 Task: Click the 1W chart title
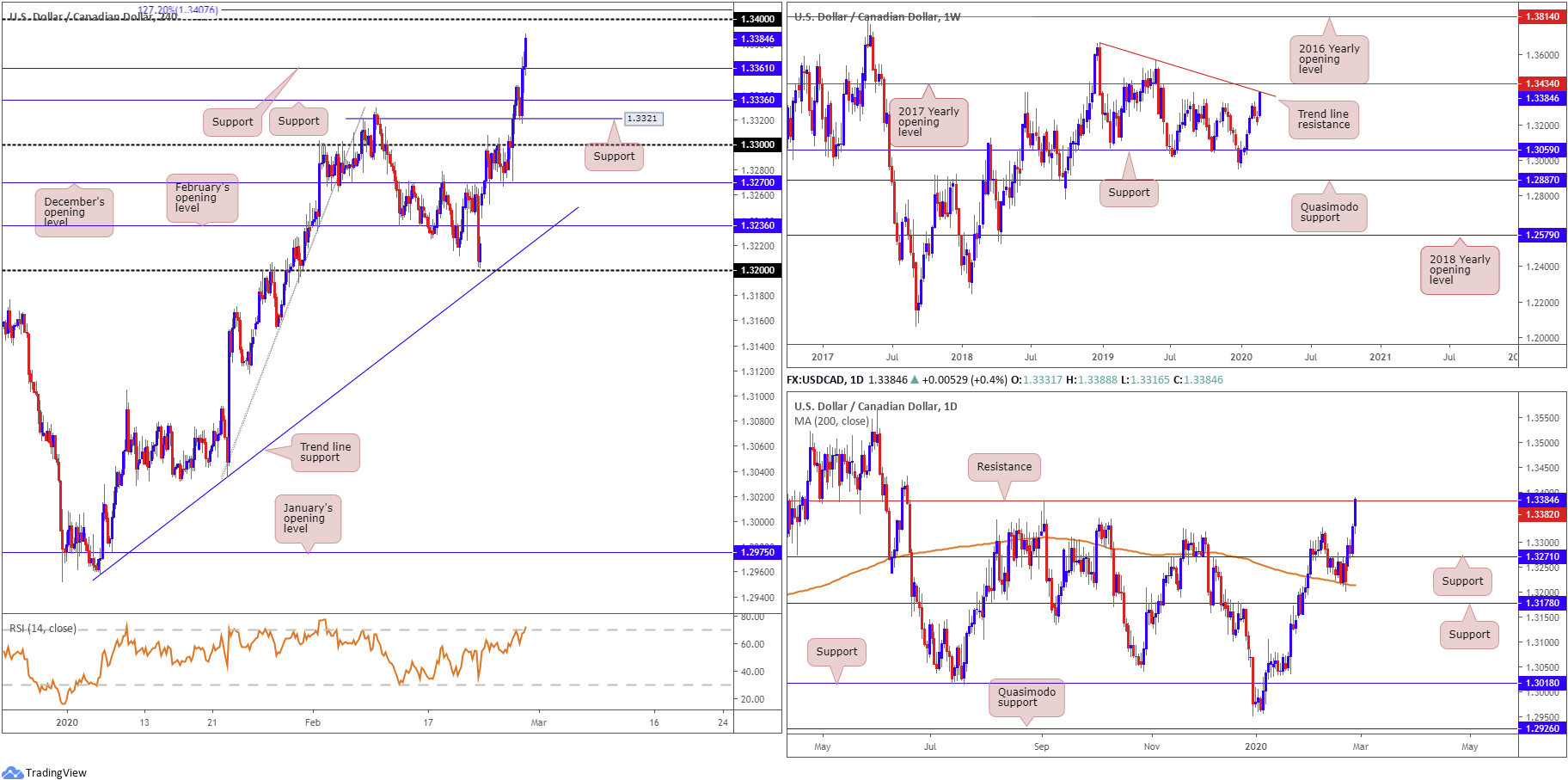point(878,17)
